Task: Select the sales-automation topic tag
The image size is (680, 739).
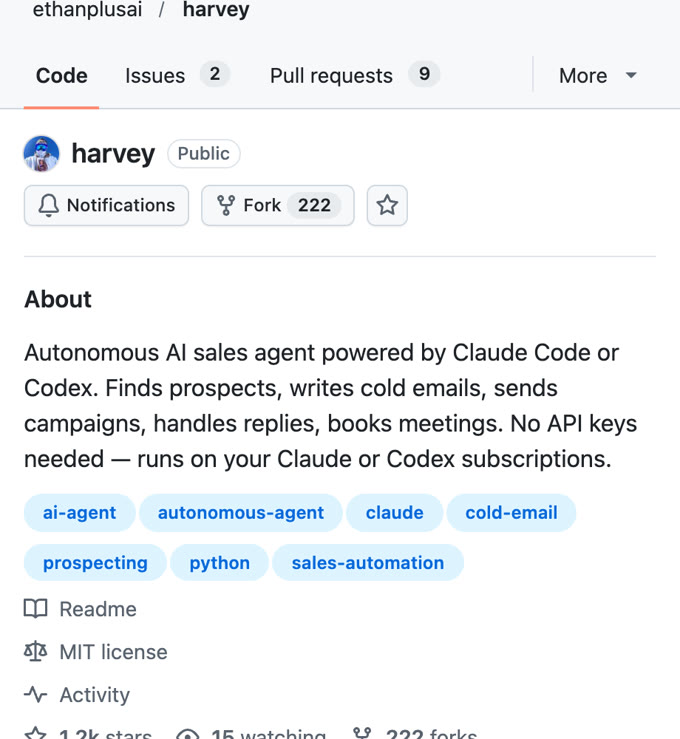Action: (368, 563)
